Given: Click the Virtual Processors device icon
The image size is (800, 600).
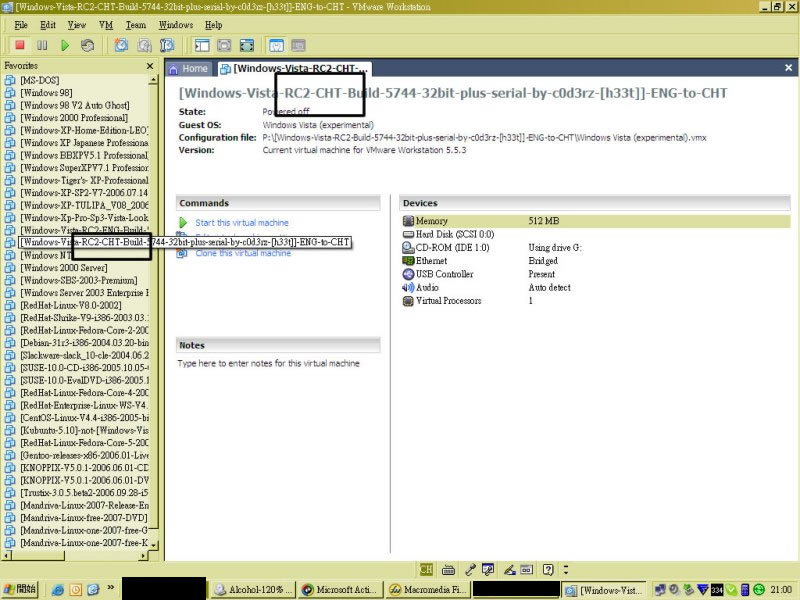Looking at the screenshot, I should click(408, 301).
